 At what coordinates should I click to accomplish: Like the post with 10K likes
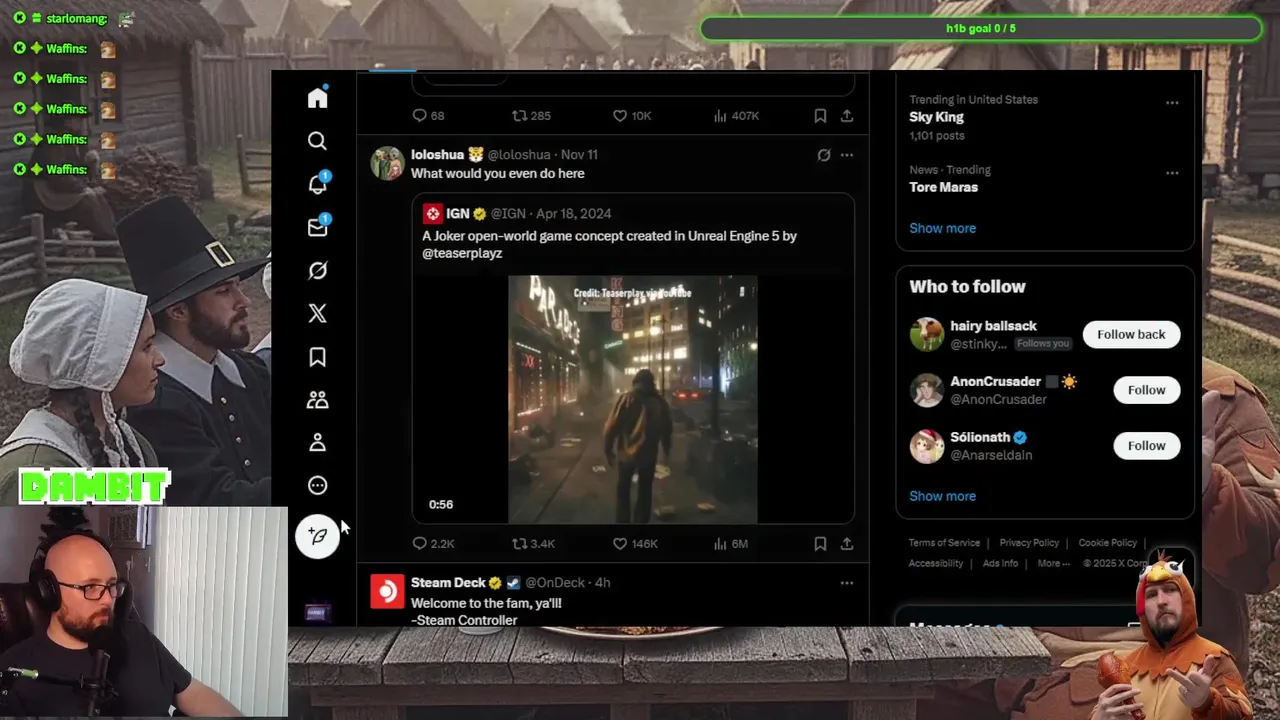click(631, 116)
